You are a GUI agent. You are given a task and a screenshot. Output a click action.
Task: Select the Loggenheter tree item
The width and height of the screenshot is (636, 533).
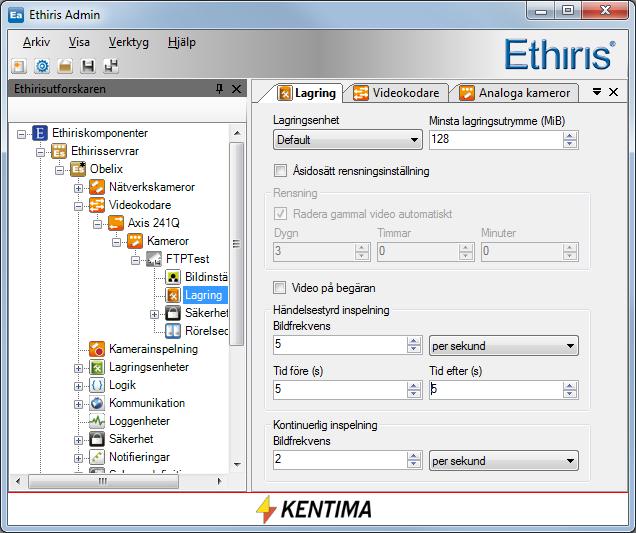coord(139,421)
